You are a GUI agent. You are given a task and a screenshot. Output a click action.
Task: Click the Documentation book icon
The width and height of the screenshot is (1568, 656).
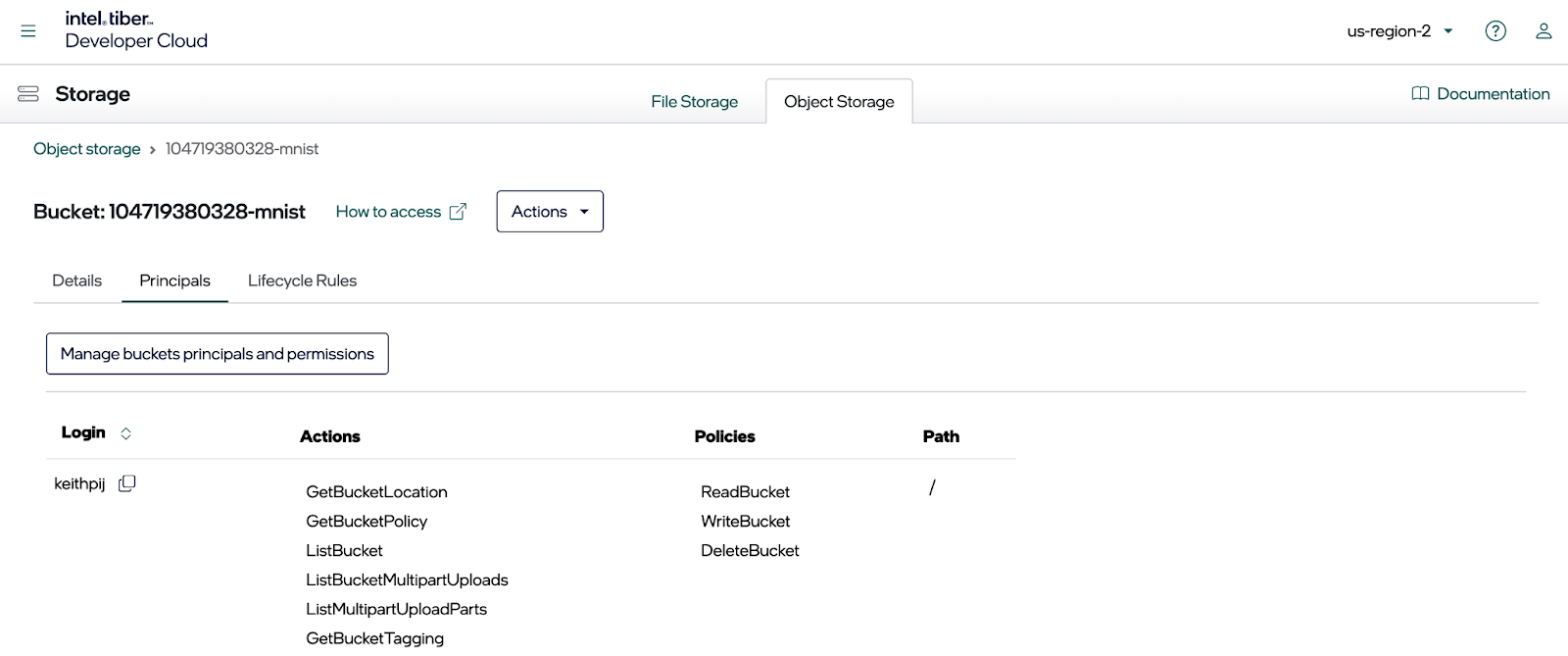(x=1419, y=94)
